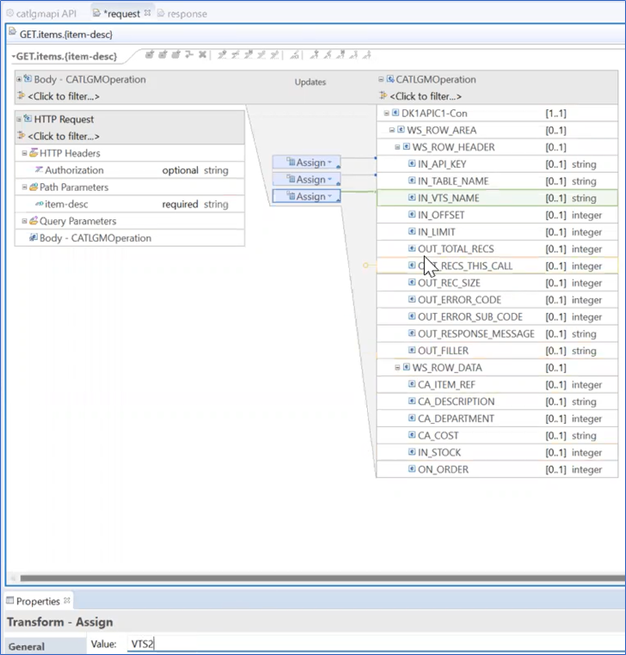Click the connection handle of OUT_RECS_THIS_CALL
This screenshot has width=626, height=655.
coord(365,265)
